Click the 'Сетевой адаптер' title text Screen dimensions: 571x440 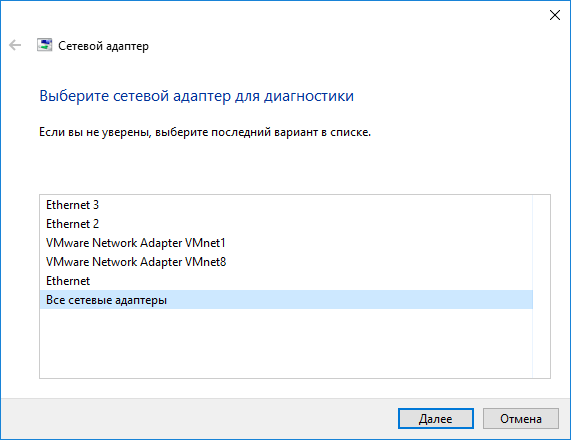[x=103, y=46]
